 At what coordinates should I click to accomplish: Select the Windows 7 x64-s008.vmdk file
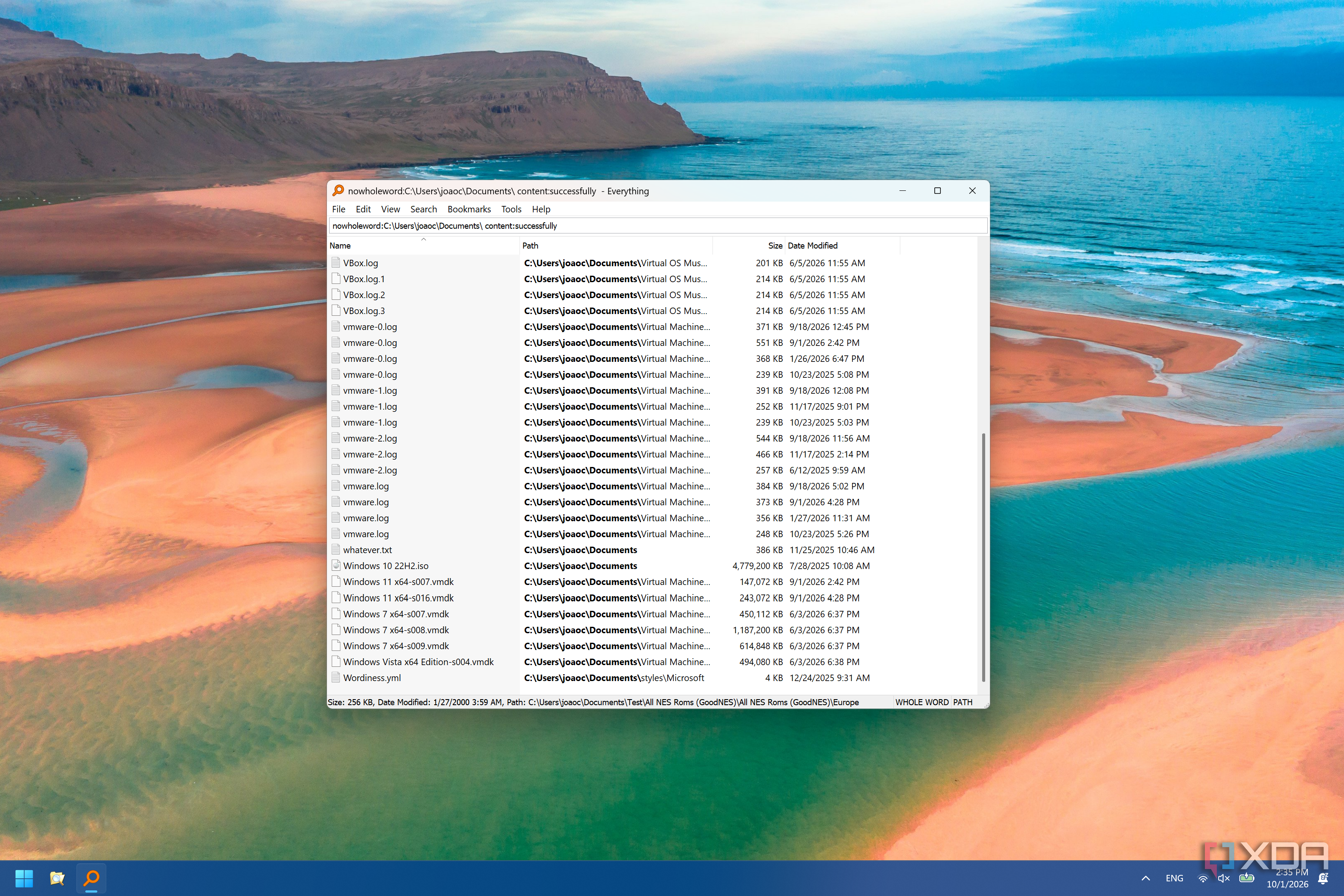[396, 630]
